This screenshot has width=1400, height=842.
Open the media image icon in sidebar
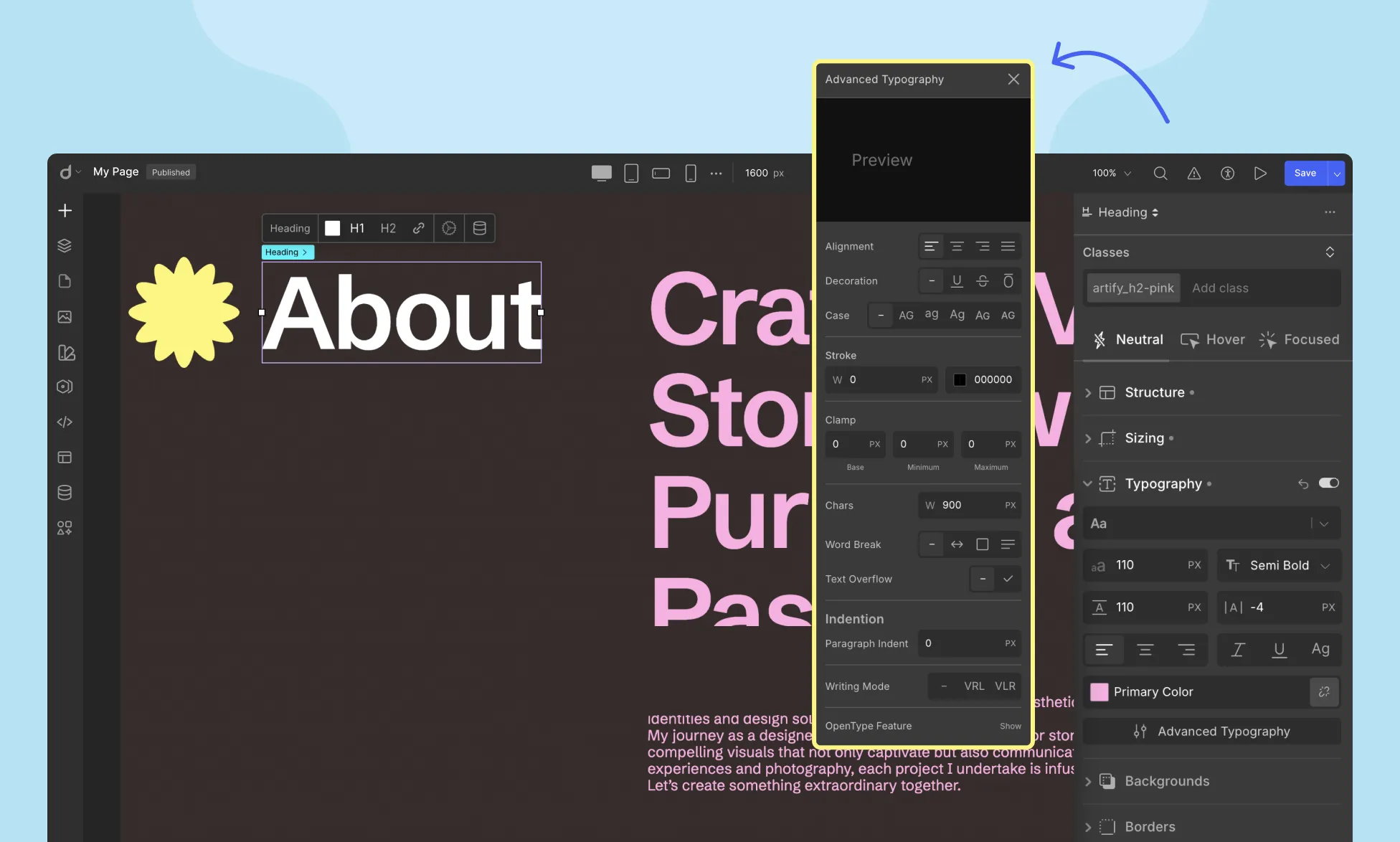(65, 316)
